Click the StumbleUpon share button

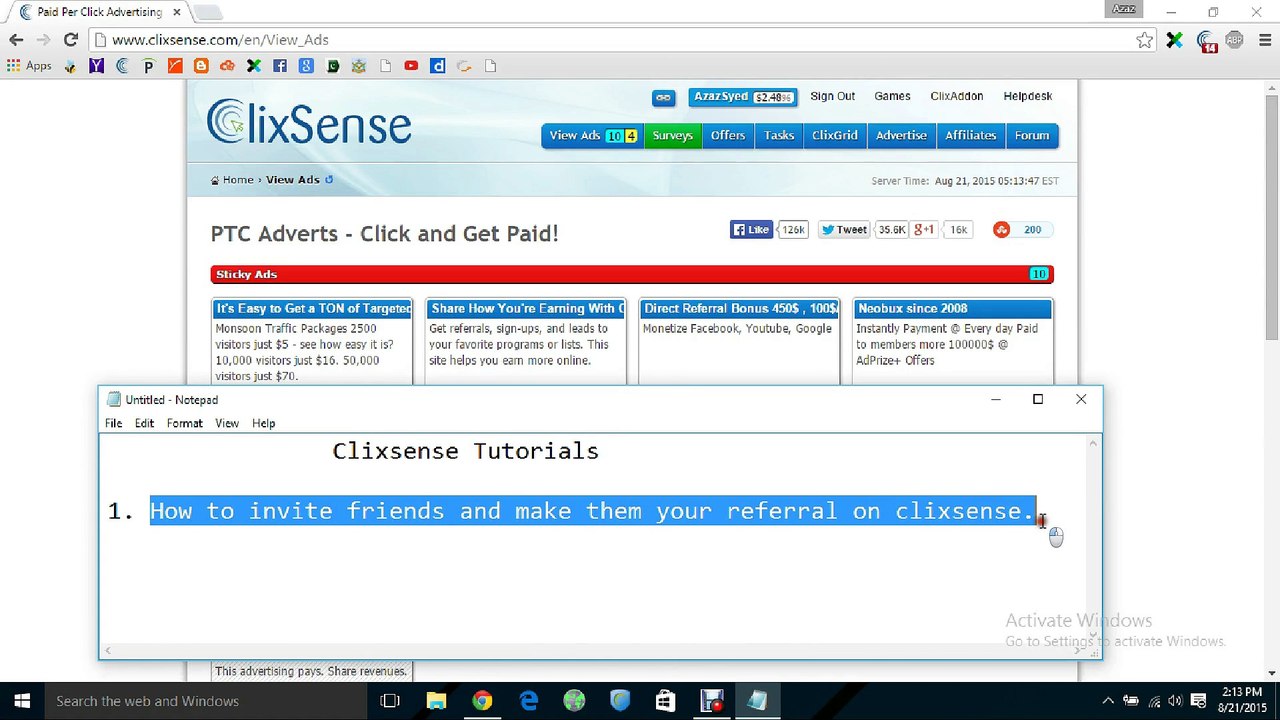(x=1002, y=230)
